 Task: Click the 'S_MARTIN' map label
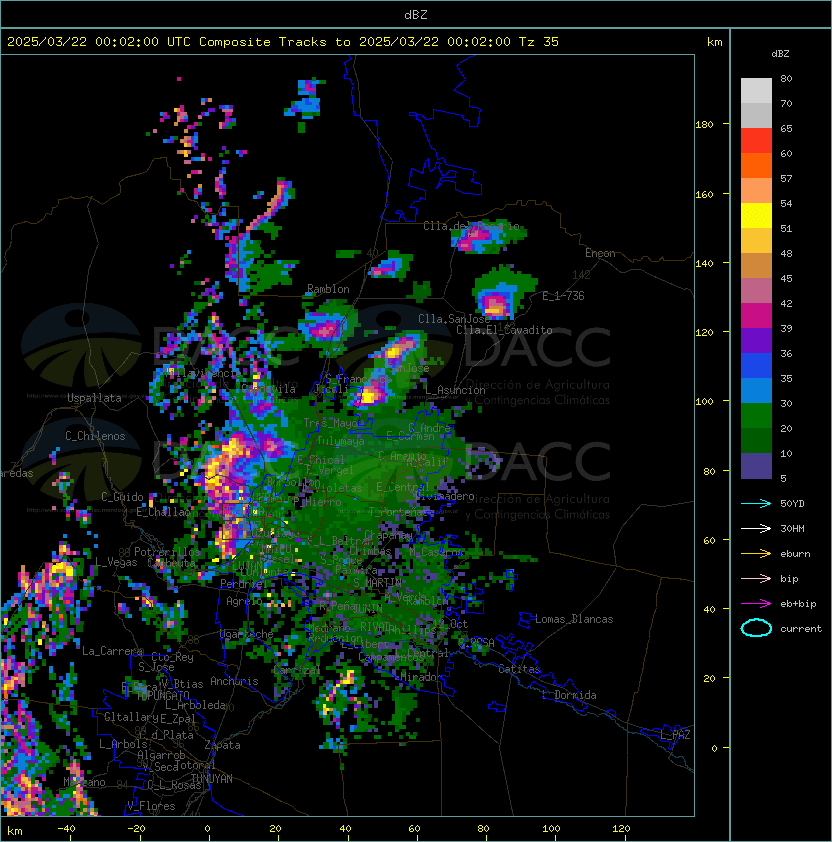[377, 582]
